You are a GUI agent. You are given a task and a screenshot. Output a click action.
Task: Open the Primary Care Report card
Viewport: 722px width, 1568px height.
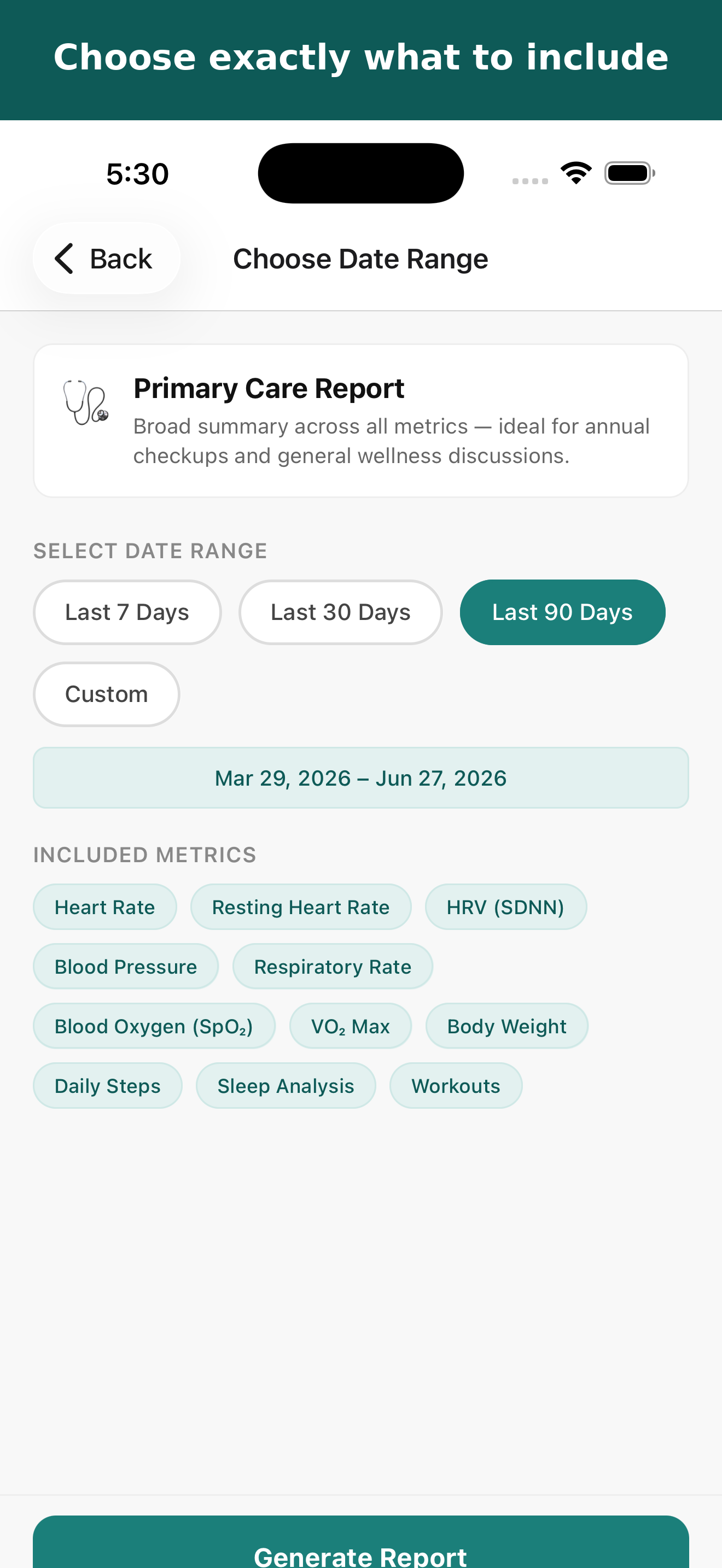(x=361, y=421)
